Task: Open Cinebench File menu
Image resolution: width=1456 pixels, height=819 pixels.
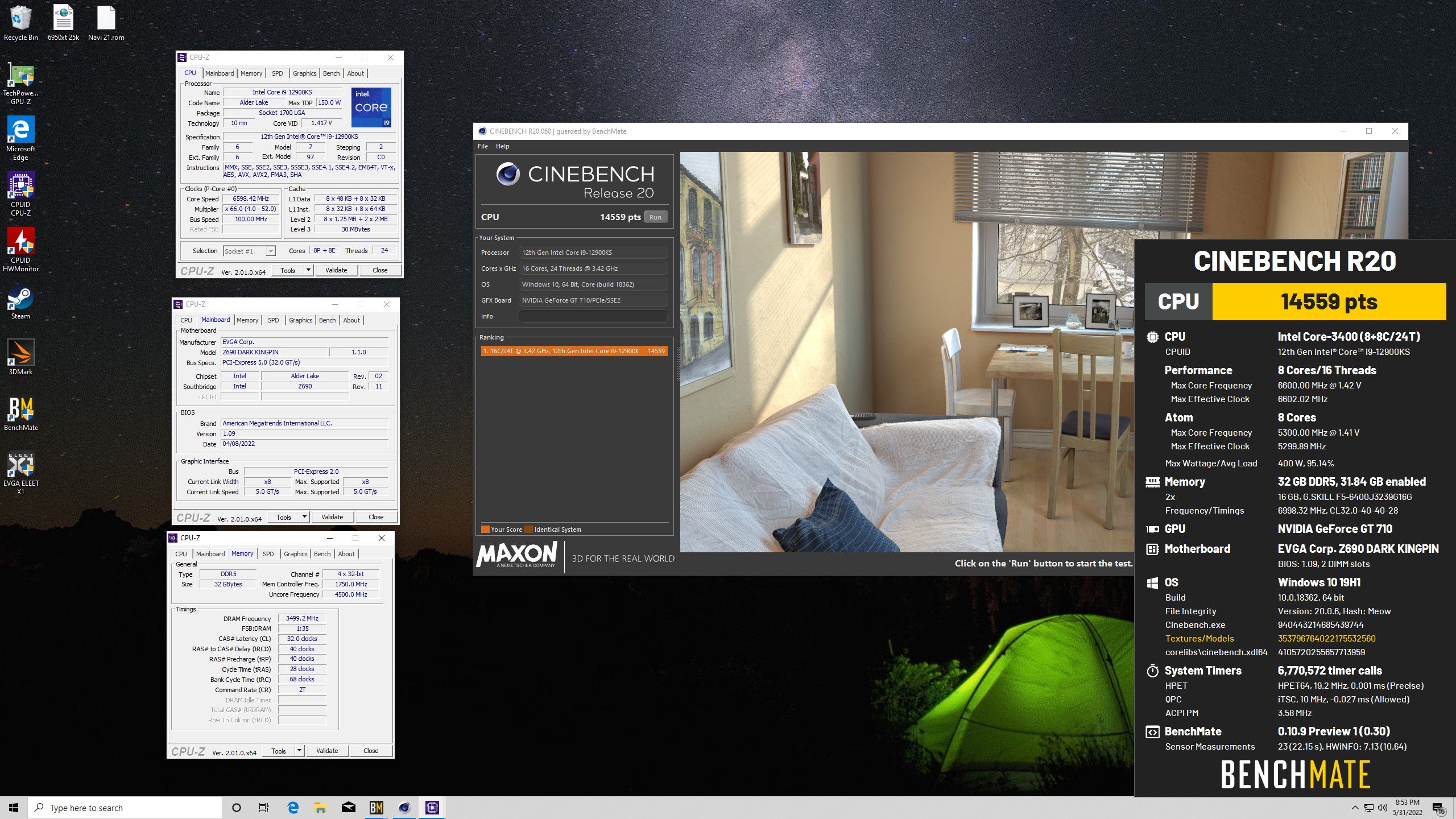Action: [x=482, y=146]
